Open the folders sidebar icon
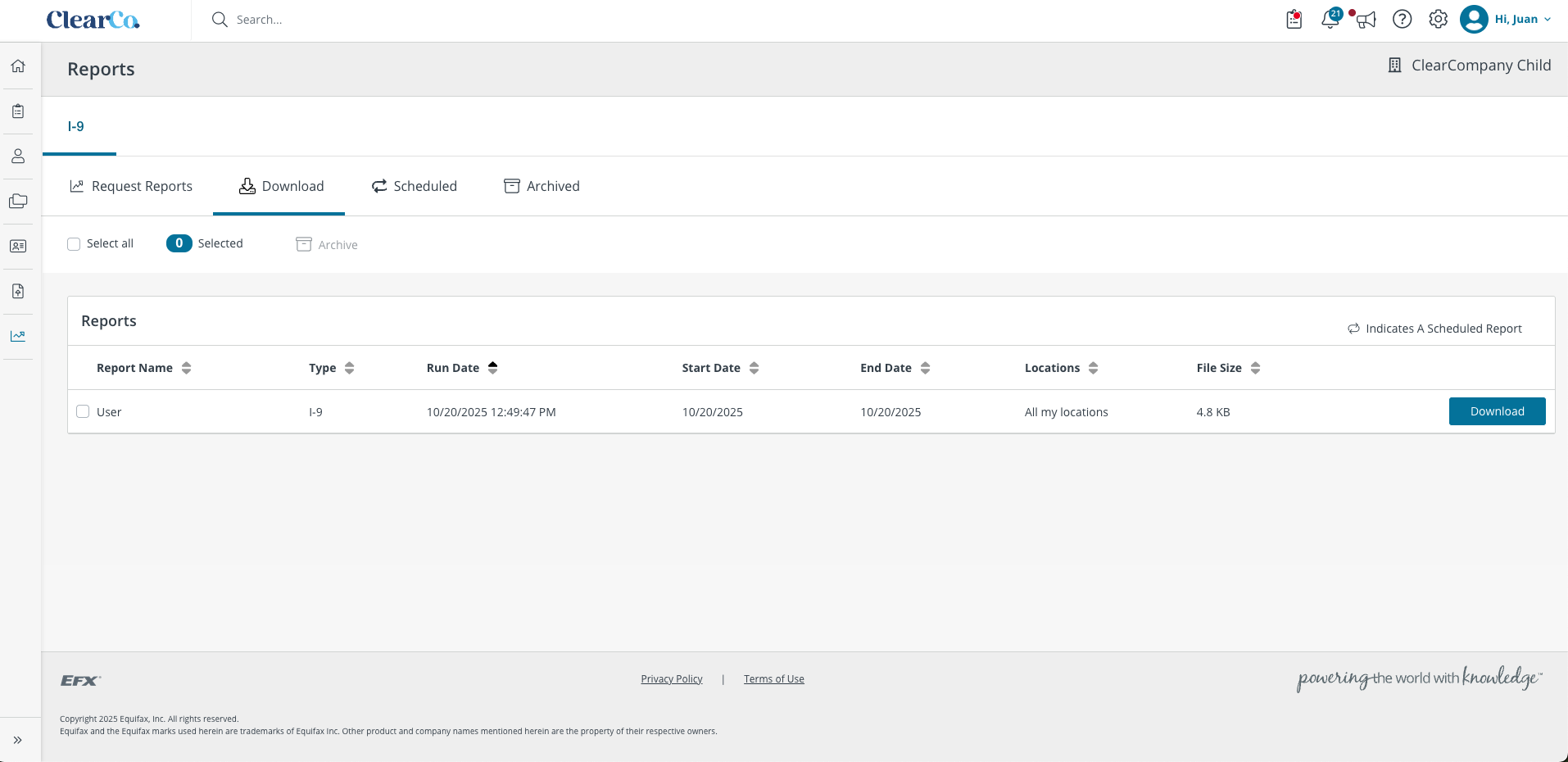The image size is (1568, 762). point(18,201)
